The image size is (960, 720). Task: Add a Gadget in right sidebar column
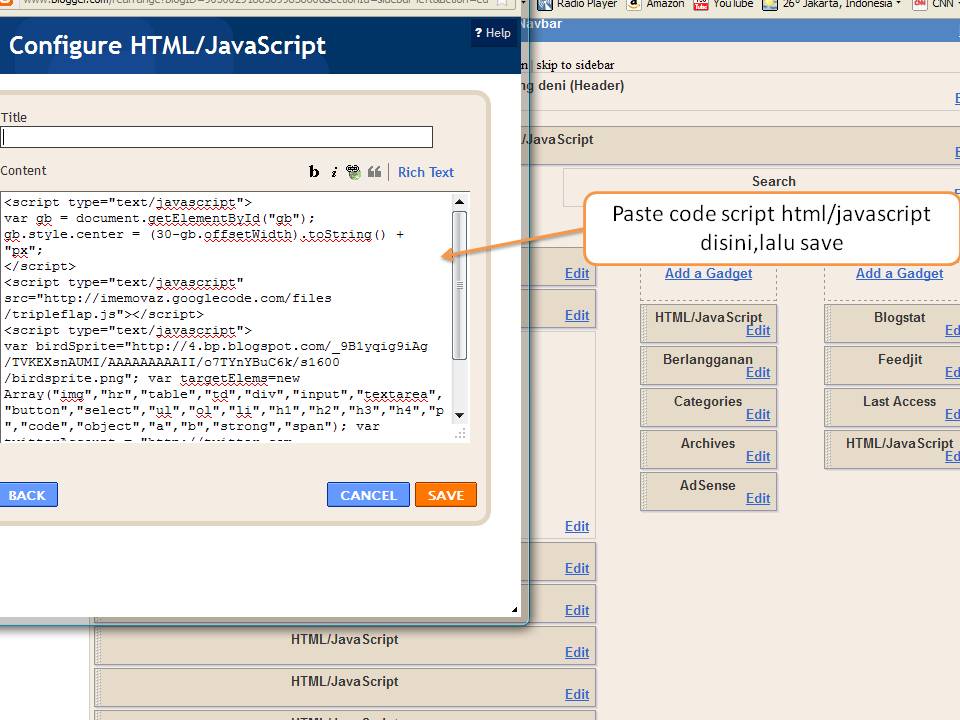[899, 274]
